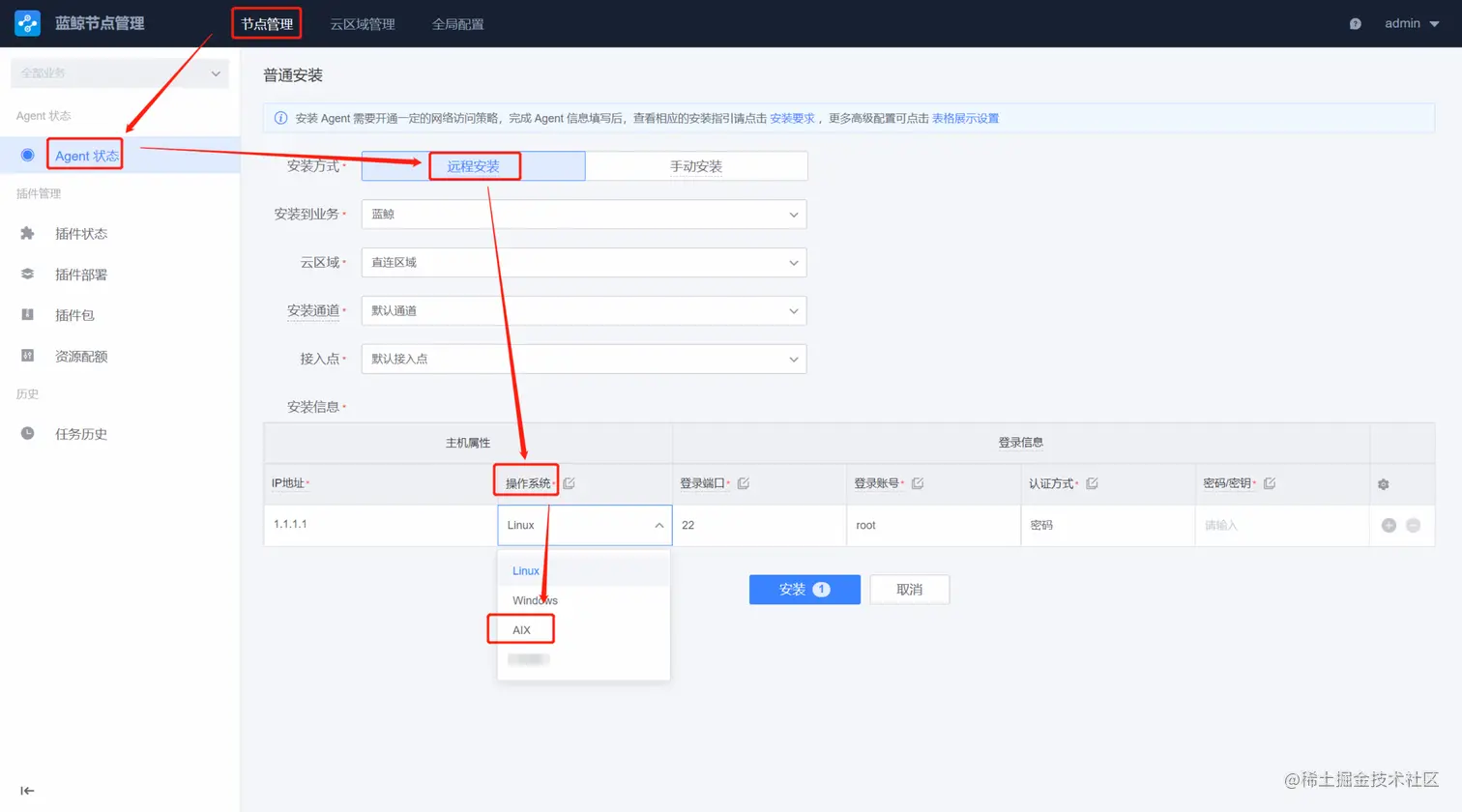Click batch edit icon next to 登录端口

coord(744,483)
